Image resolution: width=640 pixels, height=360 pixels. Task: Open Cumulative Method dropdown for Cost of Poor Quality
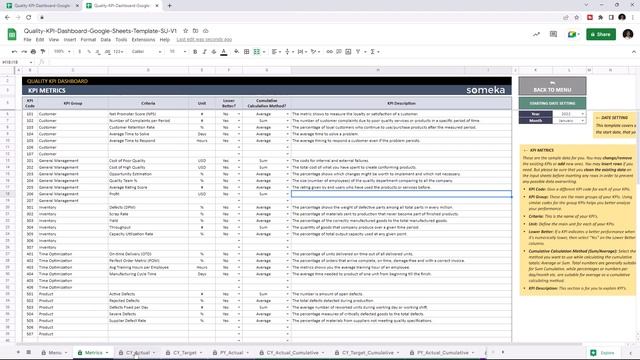click(287, 161)
